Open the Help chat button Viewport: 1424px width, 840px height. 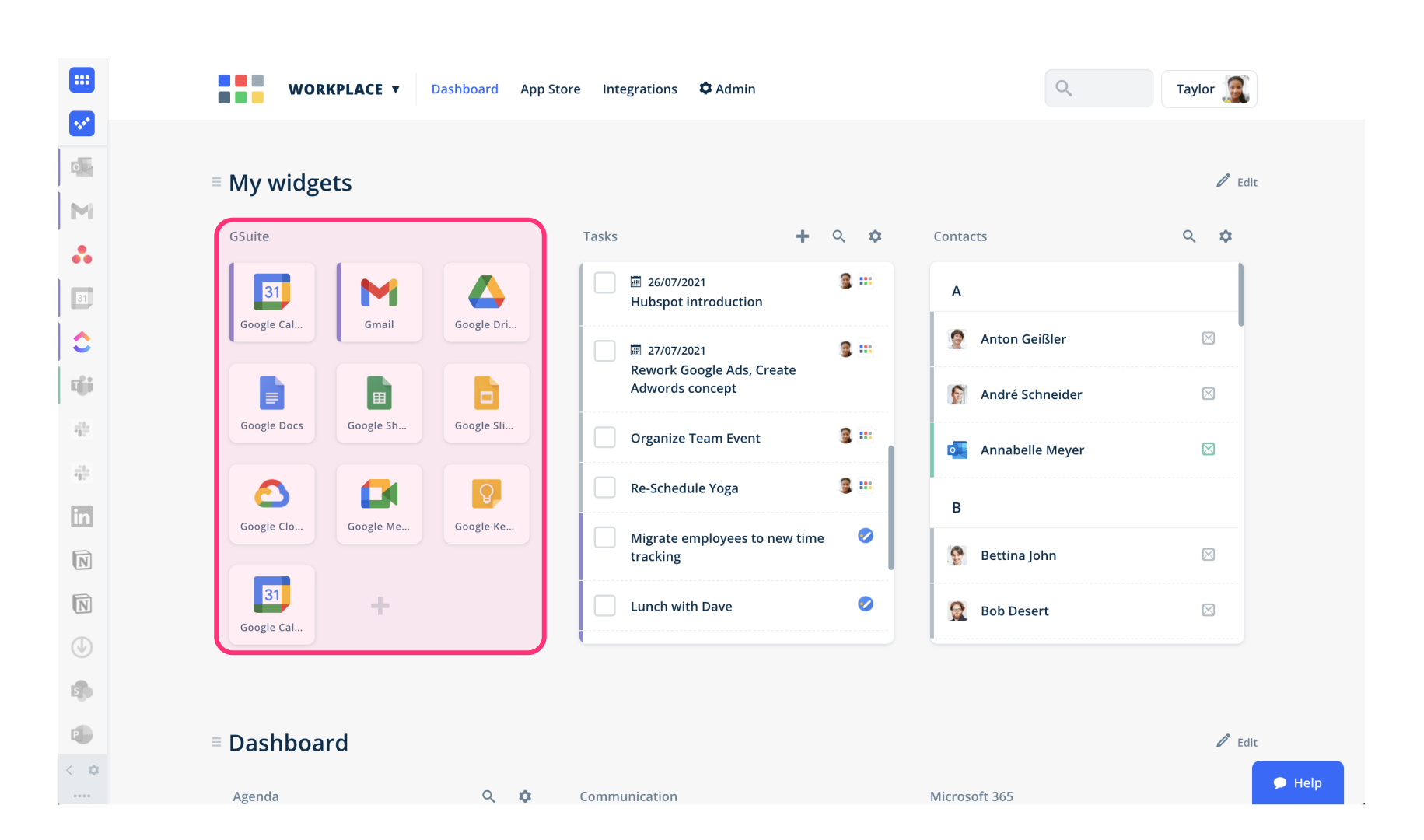[x=1298, y=782]
